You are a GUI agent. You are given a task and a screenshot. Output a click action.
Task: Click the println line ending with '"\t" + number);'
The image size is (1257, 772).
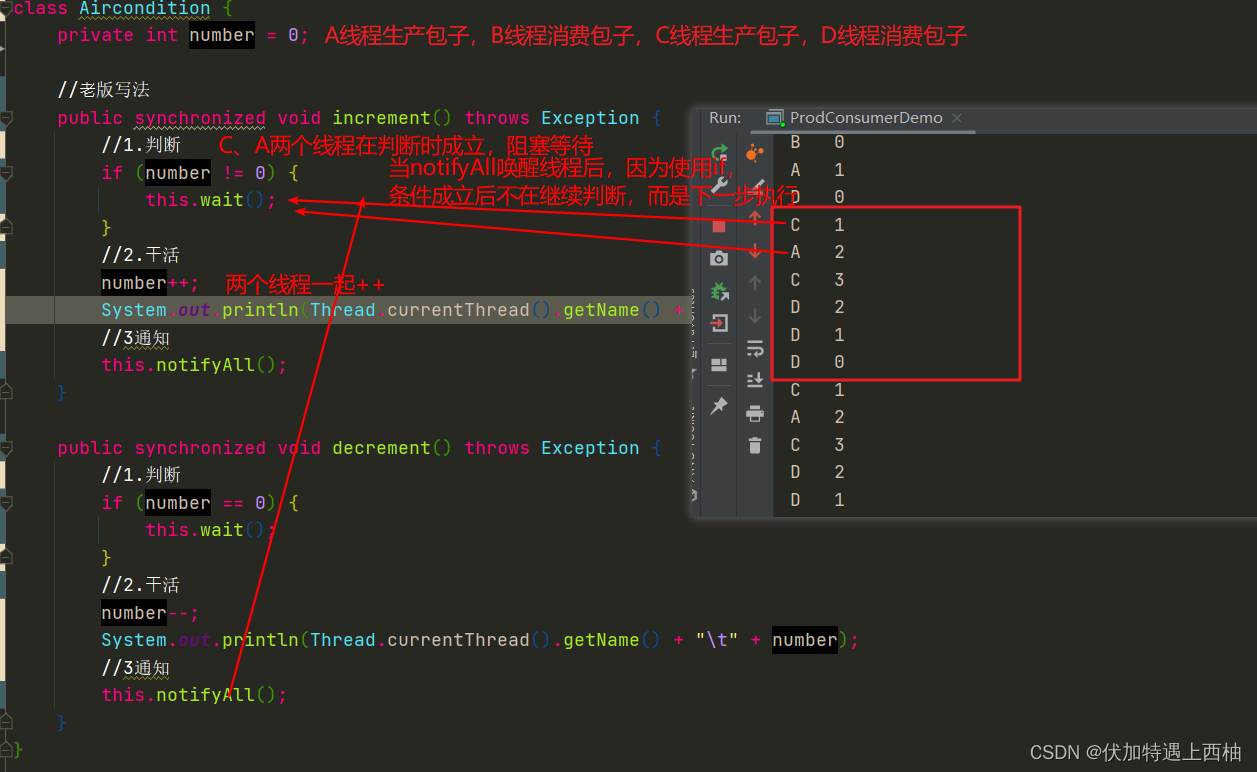[x=480, y=640]
